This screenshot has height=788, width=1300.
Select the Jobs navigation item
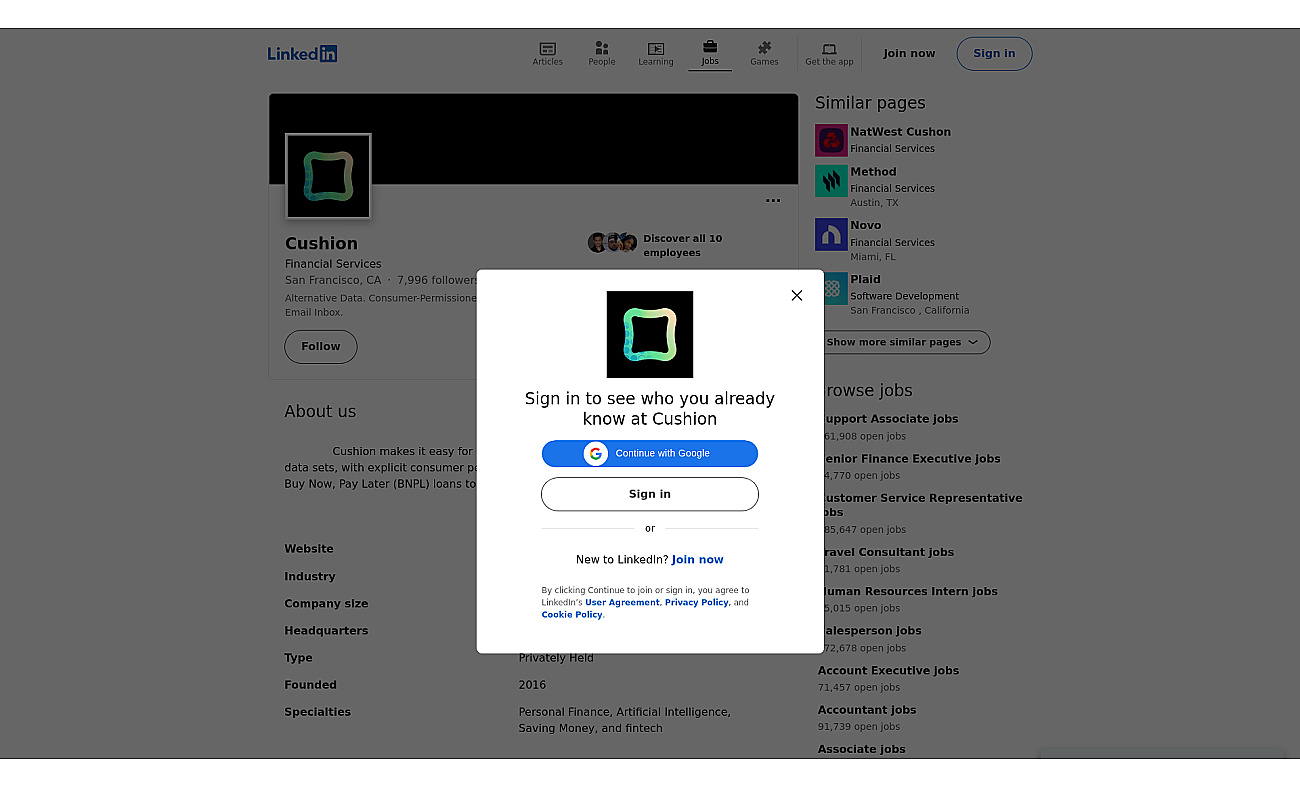(710, 54)
